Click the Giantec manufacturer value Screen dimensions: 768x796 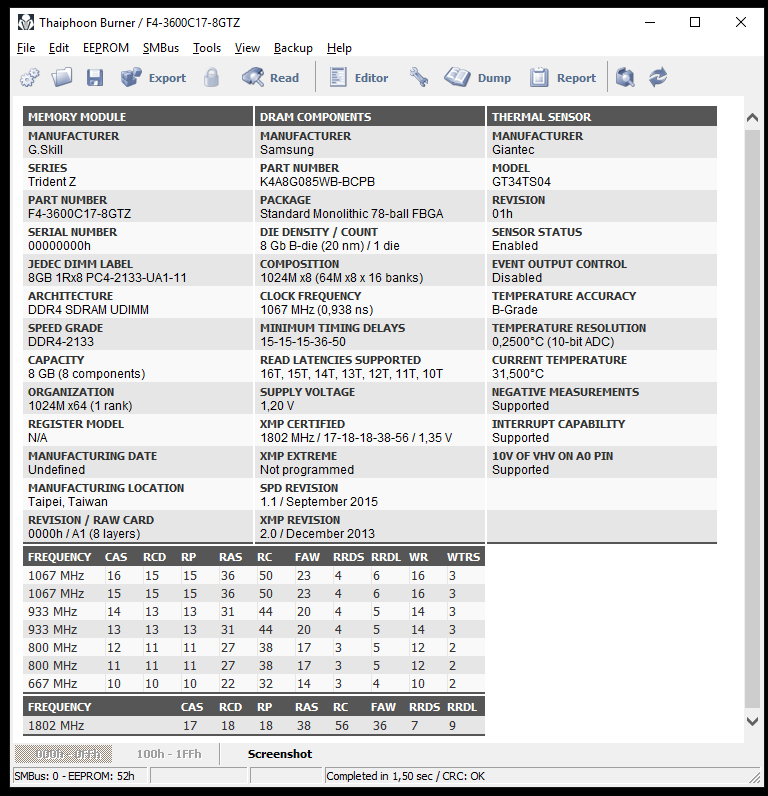(513, 150)
